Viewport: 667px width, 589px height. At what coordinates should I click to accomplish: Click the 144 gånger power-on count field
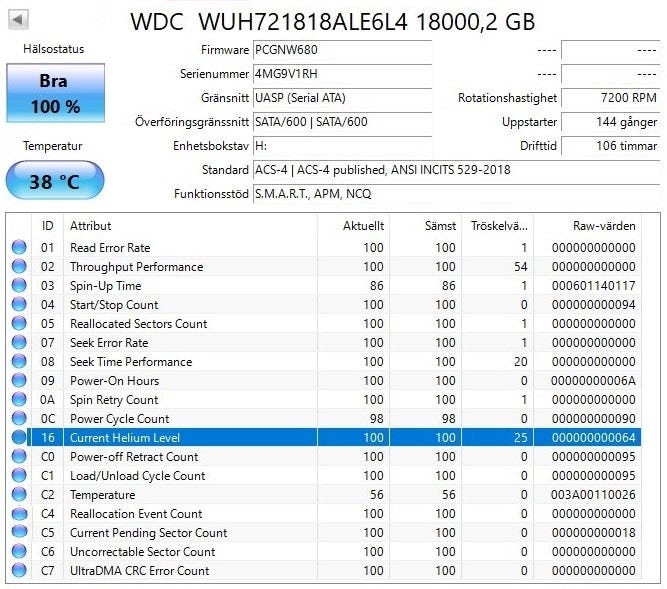611,122
